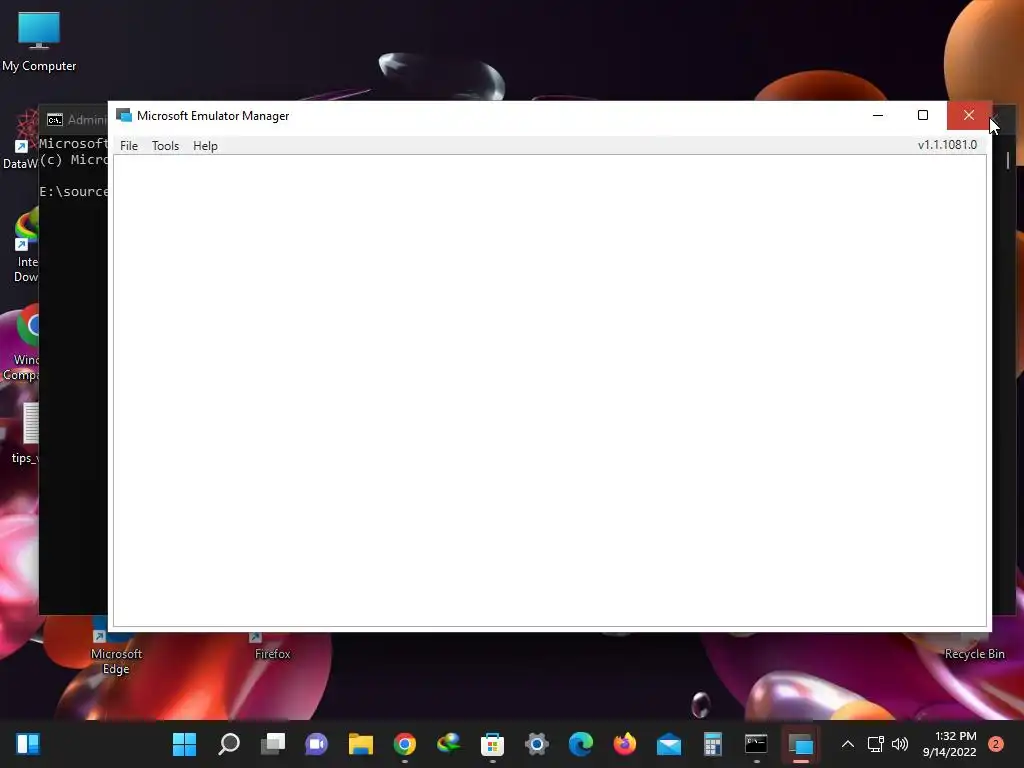Open Mail app from the taskbar
The image size is (1024, 768).
(x=669, y=744)
